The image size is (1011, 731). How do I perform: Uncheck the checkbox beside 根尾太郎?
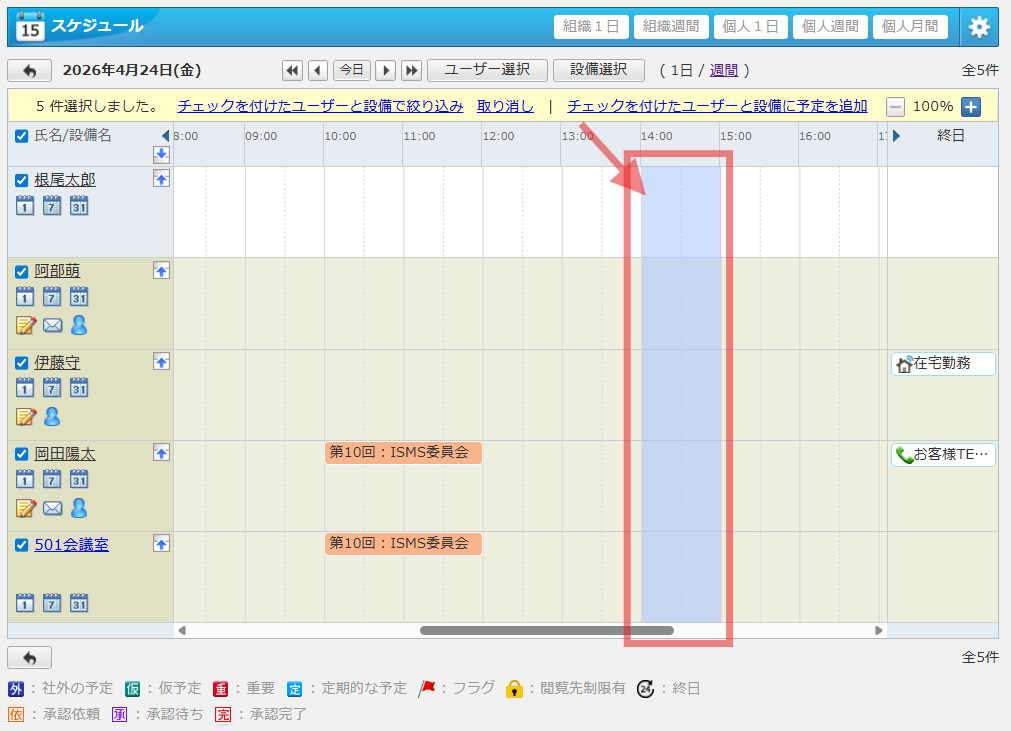tap(21, 180)
